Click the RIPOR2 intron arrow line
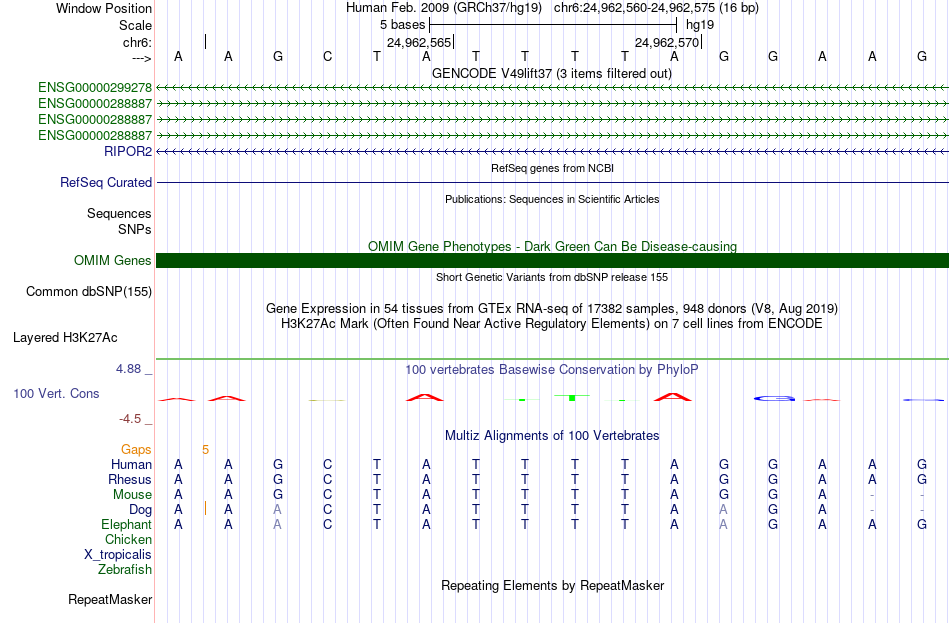Screen dimensions: 950x623 tap(552, 152)
